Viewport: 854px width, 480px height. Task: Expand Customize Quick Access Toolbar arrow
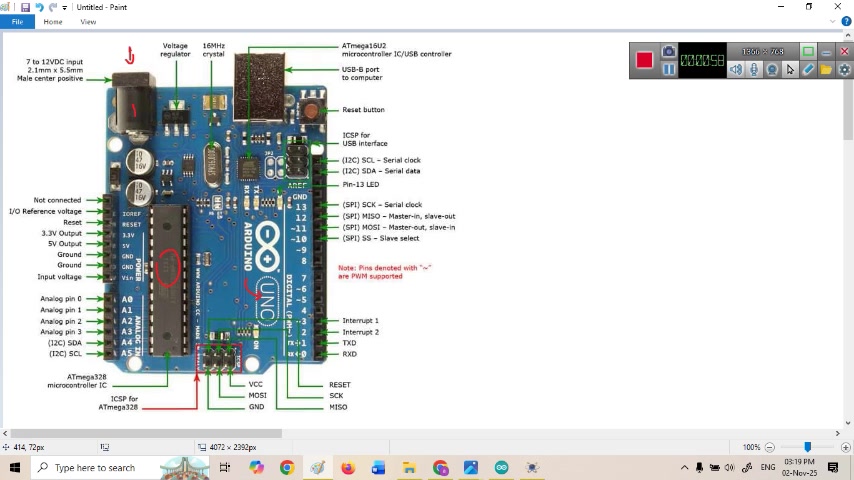pos(64,8)
